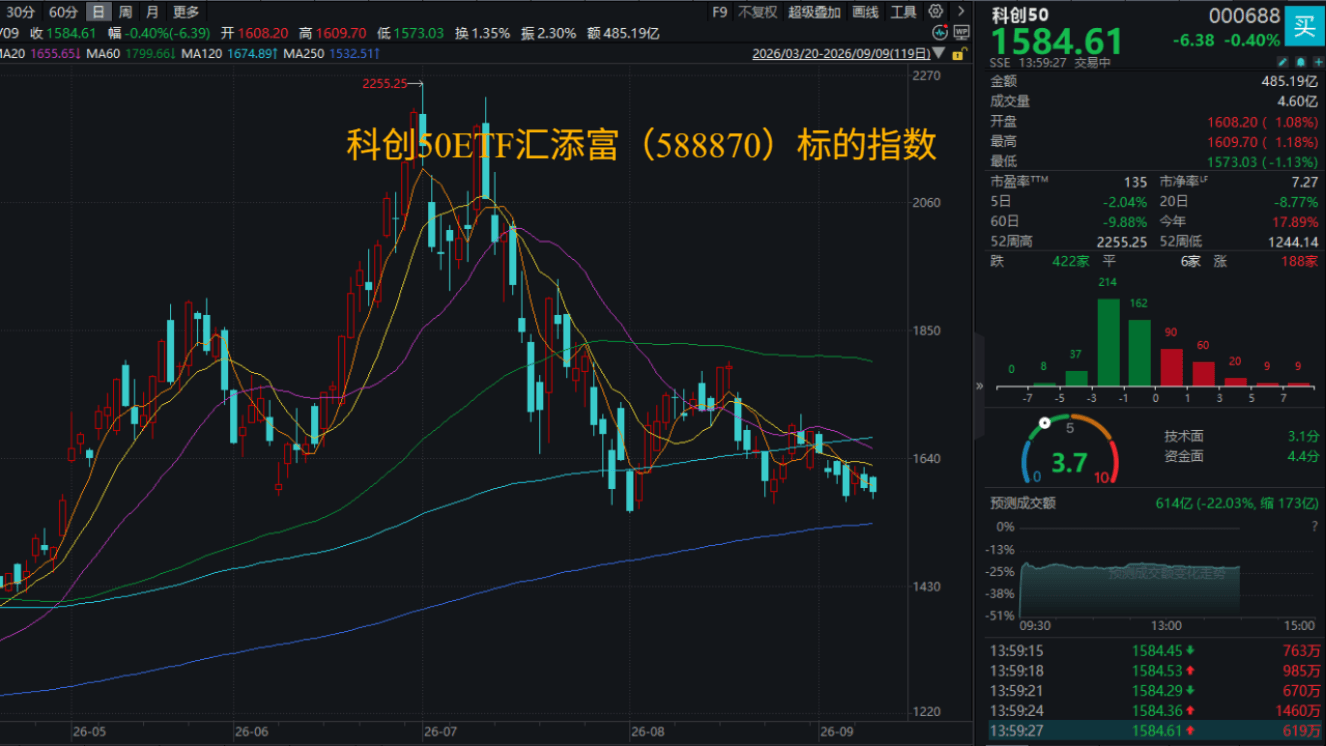The height and width of the screenshot is (746, 1326).
Task: Click the date range 2026/03/20-2026/09/09 link
Action: (841, 54)
